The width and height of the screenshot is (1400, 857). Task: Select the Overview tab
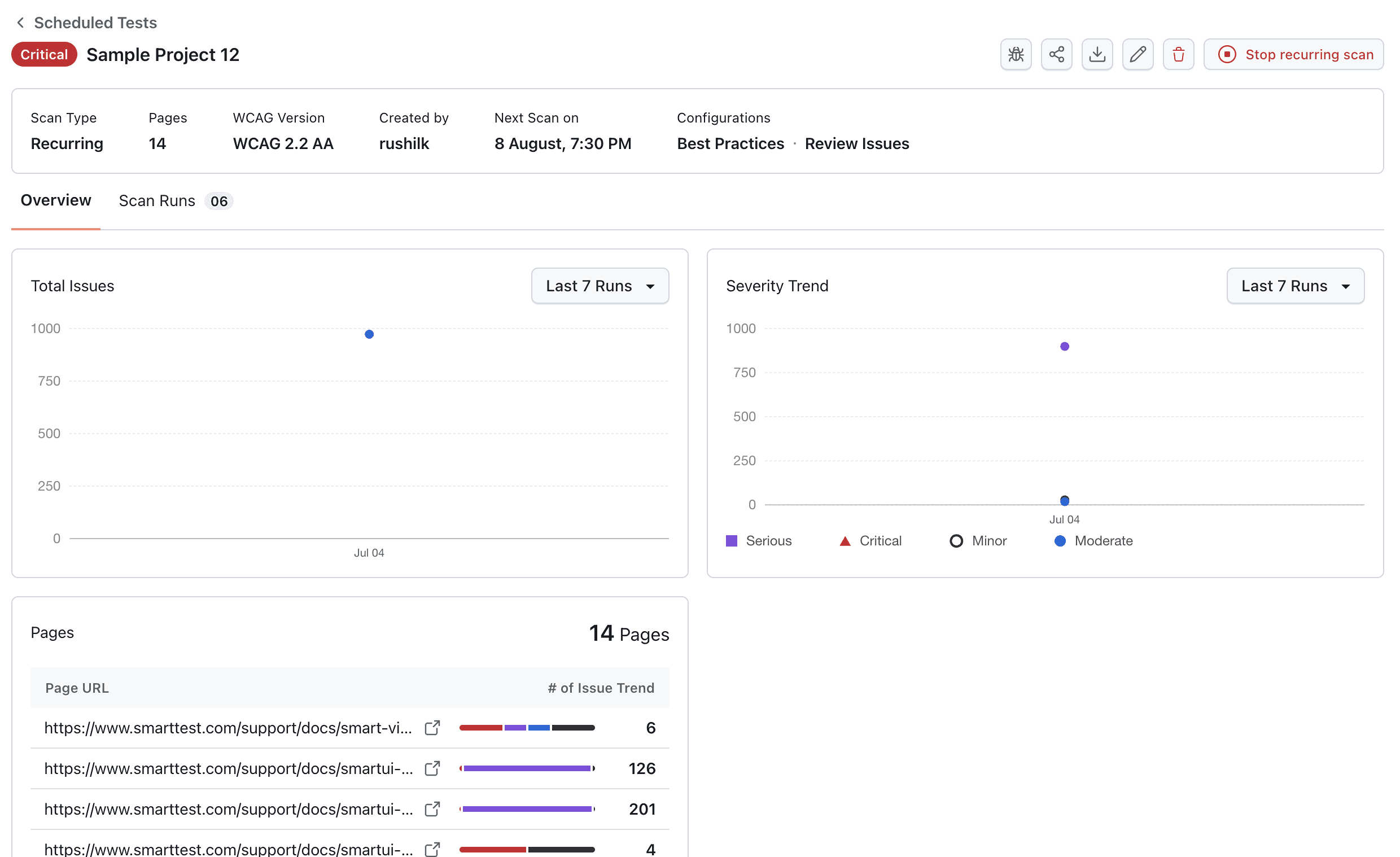[x=56, y=200]
